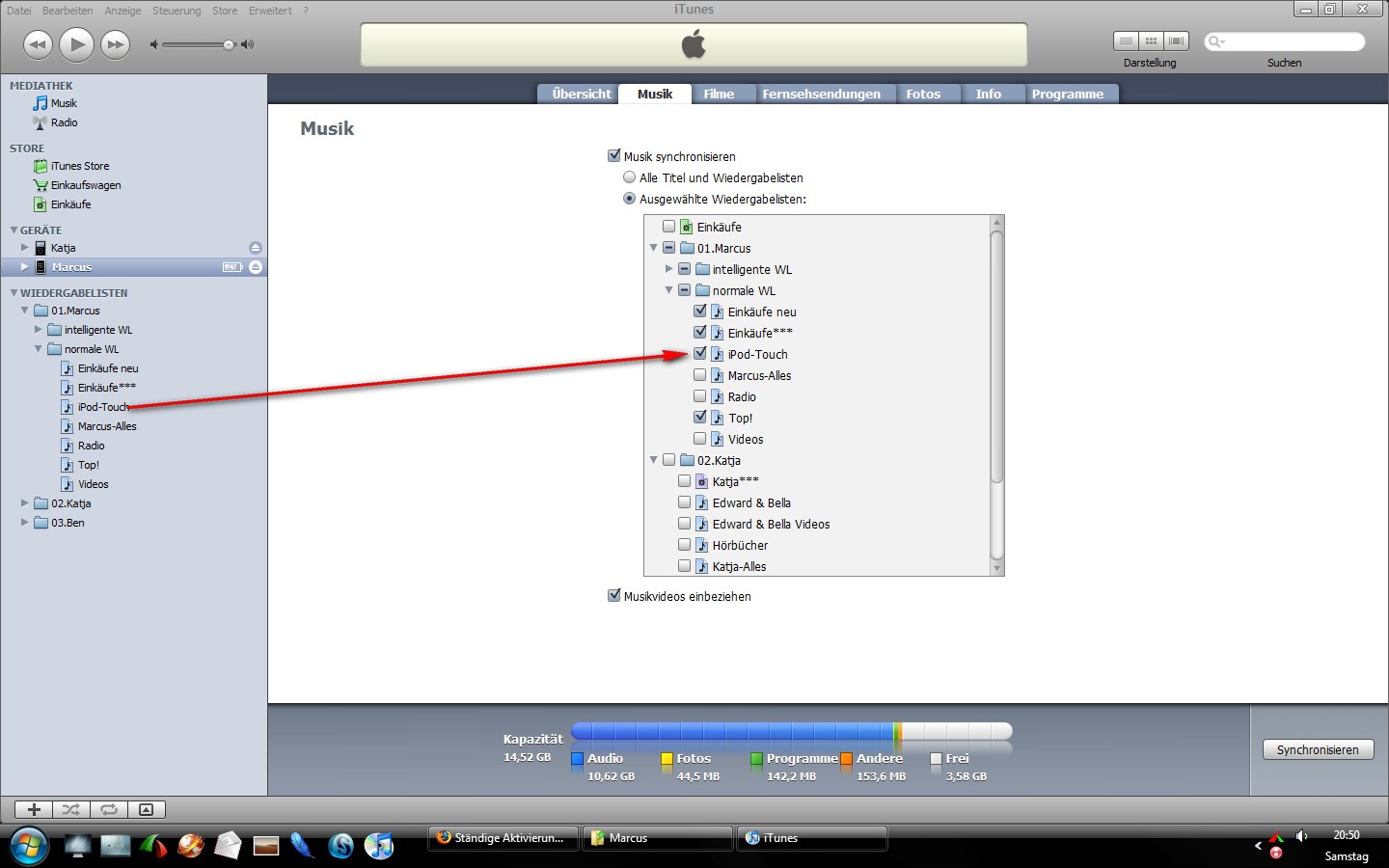The width and height of the screenshot is (1389, 868).
Task: Click the blue Audio capacity bar
Action: point(733,732)
